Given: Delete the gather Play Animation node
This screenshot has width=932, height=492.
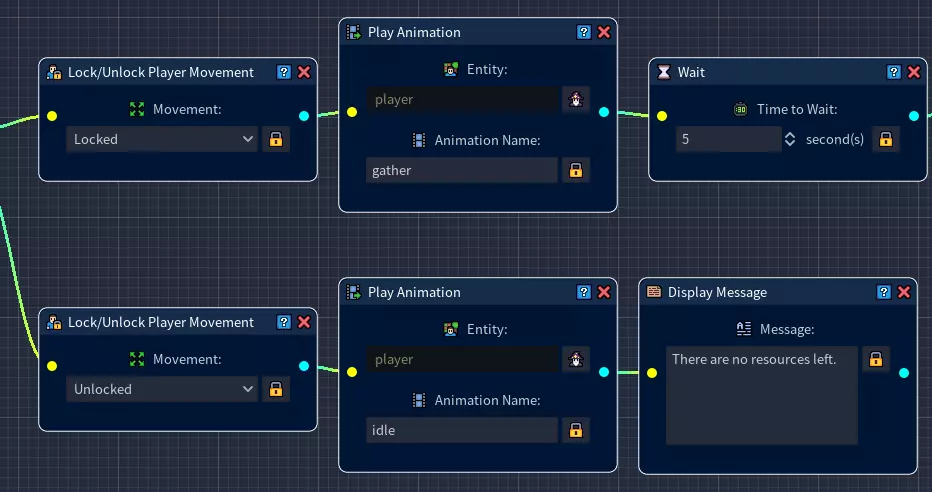Looking at the screenshot, I should coord(604,32).
